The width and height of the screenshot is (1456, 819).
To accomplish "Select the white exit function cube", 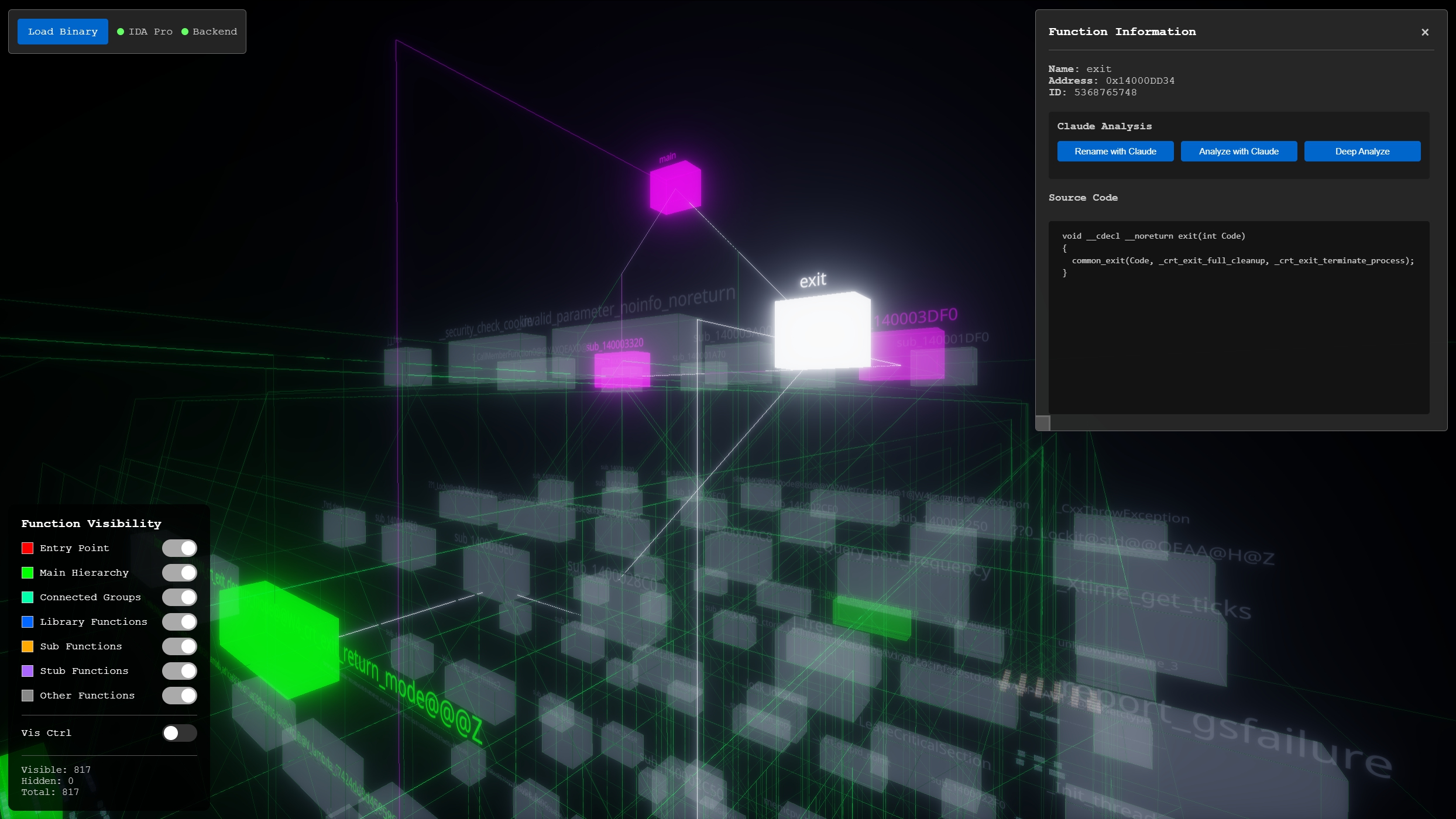I will (822, 331).
